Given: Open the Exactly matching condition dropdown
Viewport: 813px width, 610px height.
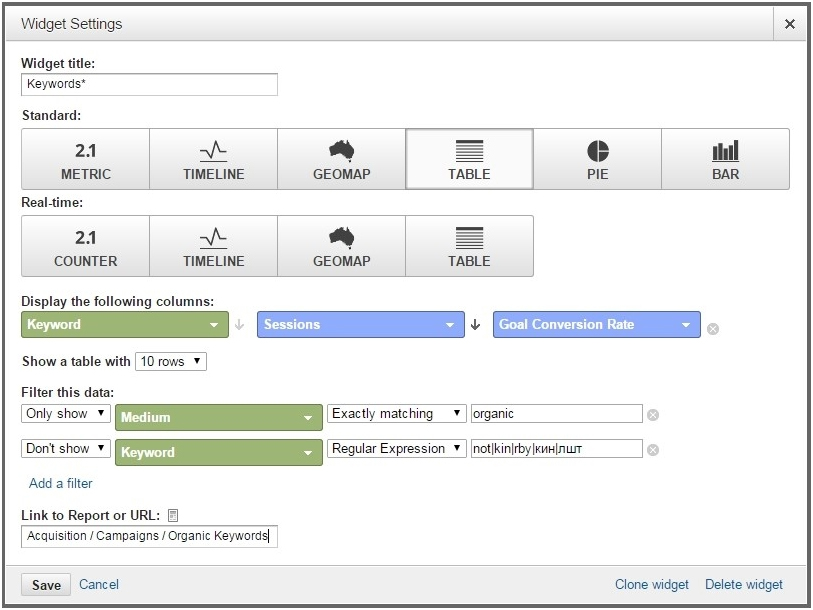Looking at the screenshot, I should click(x=397, y=413).
